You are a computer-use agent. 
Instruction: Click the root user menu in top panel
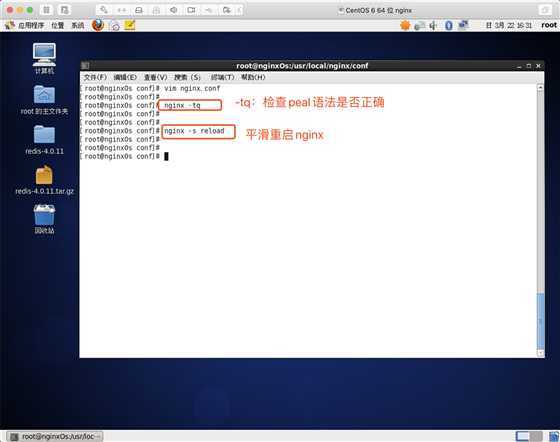tap(549, 25)
